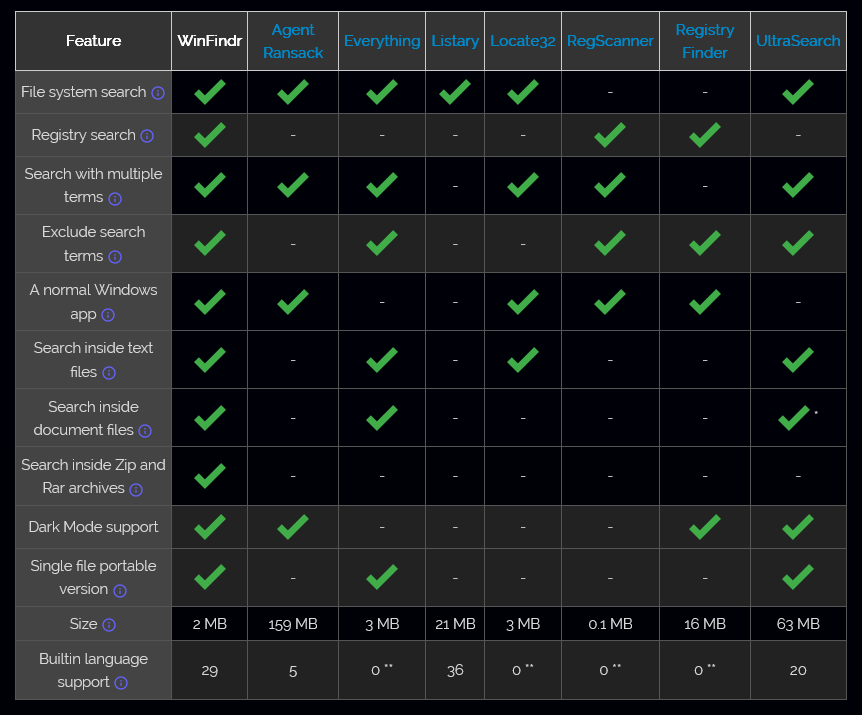Image resolution: width=862 pixels, height=715 pixels.
Task: Click the Builtin language support label
Action: 93,670
